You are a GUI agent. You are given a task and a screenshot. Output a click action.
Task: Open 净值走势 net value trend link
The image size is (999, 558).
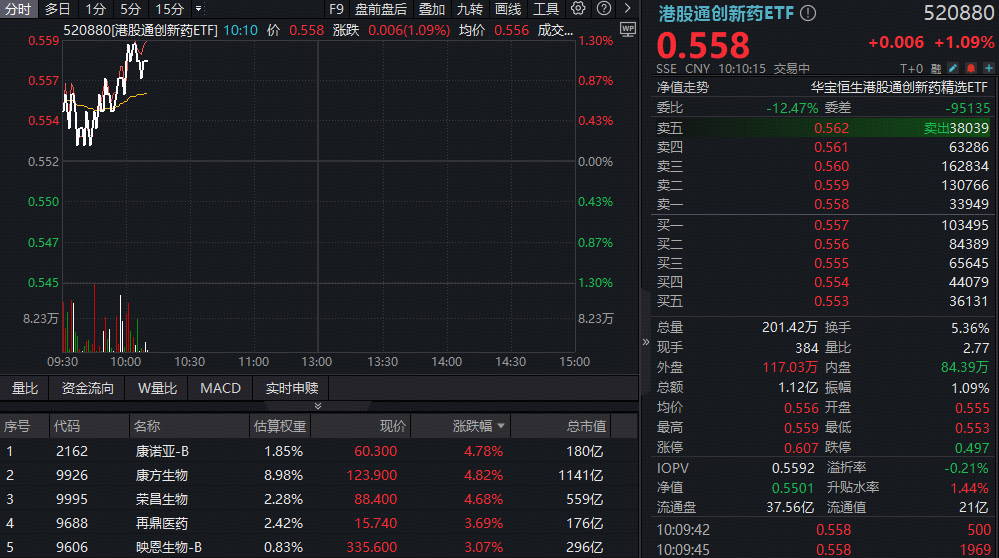(683, 87)
